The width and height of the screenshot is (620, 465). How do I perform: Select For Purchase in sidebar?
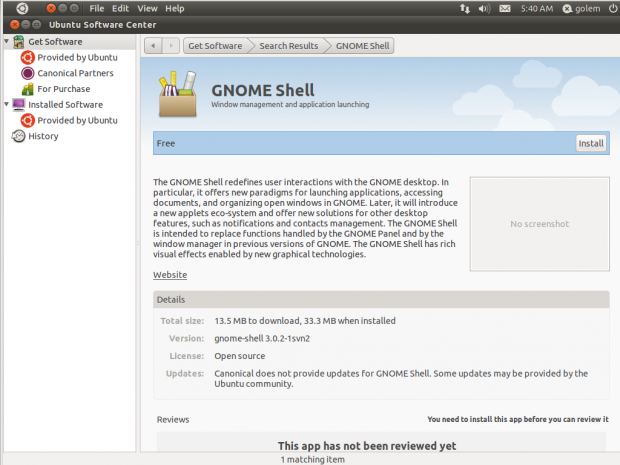(x=64, y=89)
